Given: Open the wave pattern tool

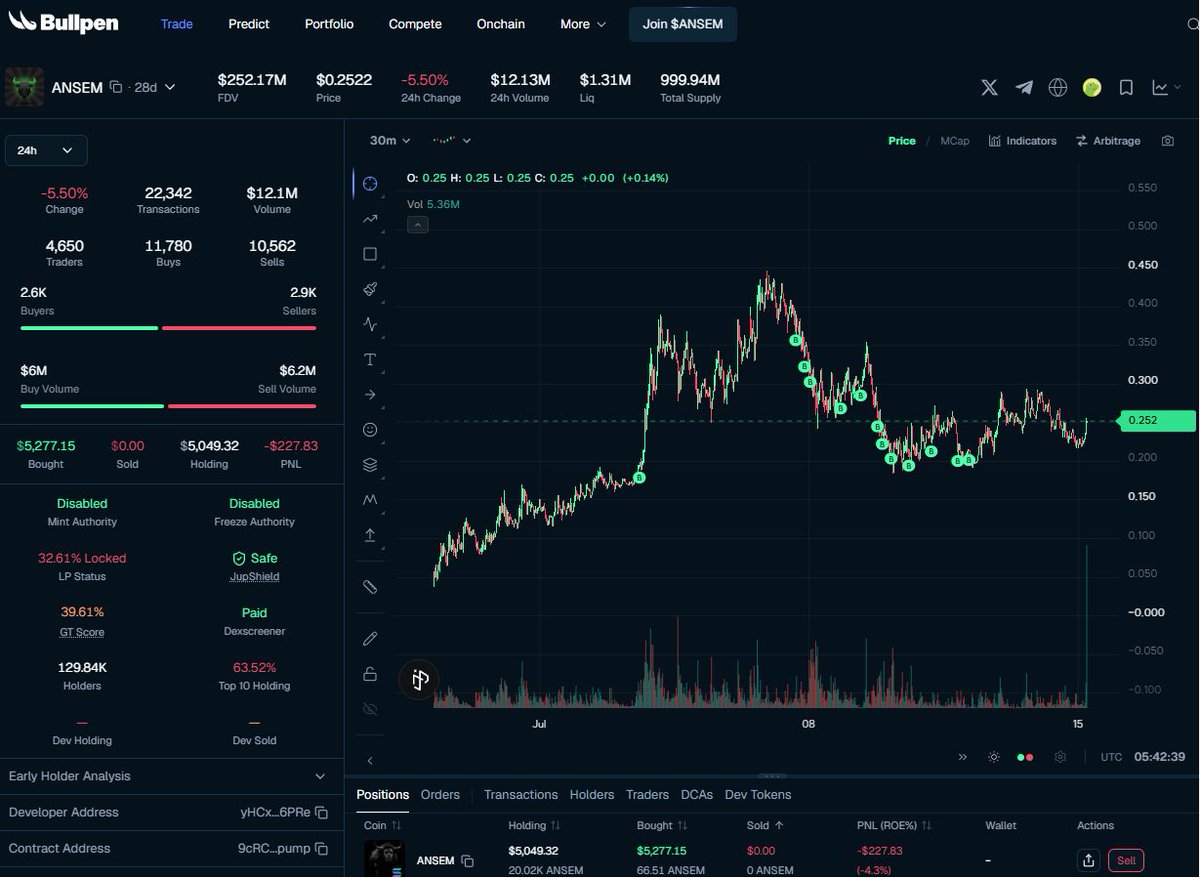Looking at the screenshot, I should pos(370,324).
